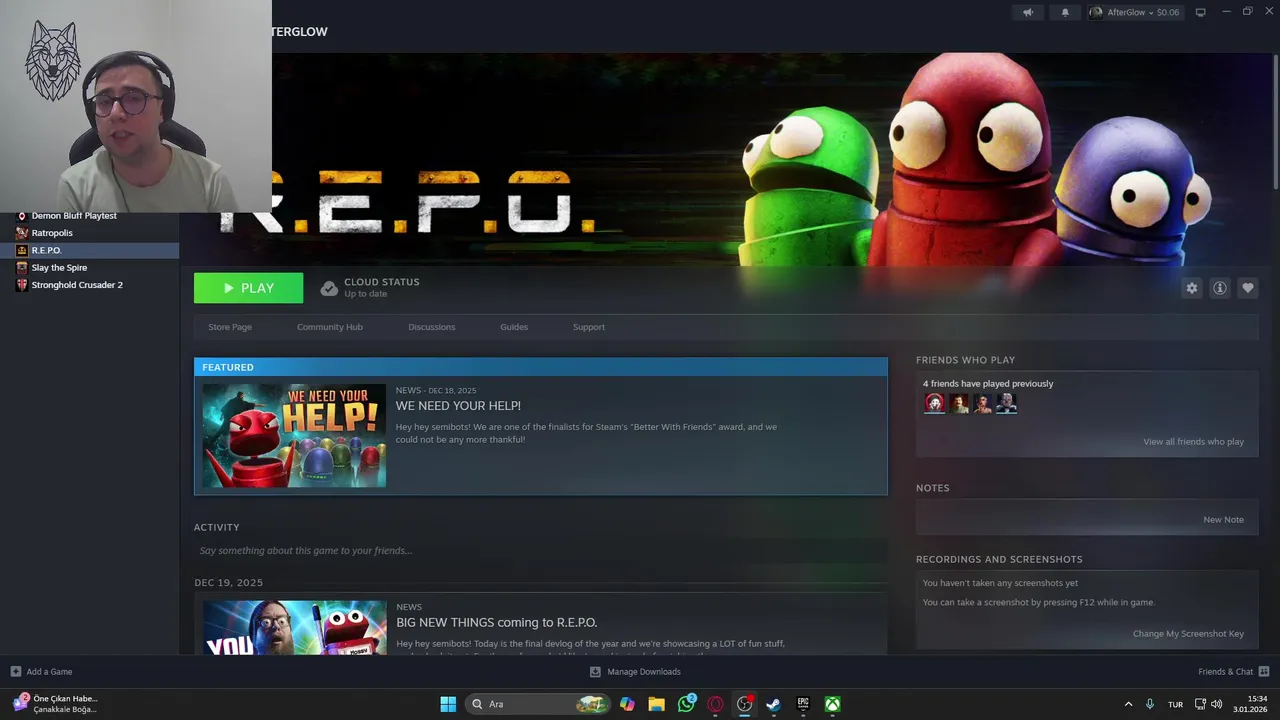Screen dimensions: 1280x720
Task: Switch to Big Picture mode monitor icon
Action: pos(1200,12)
